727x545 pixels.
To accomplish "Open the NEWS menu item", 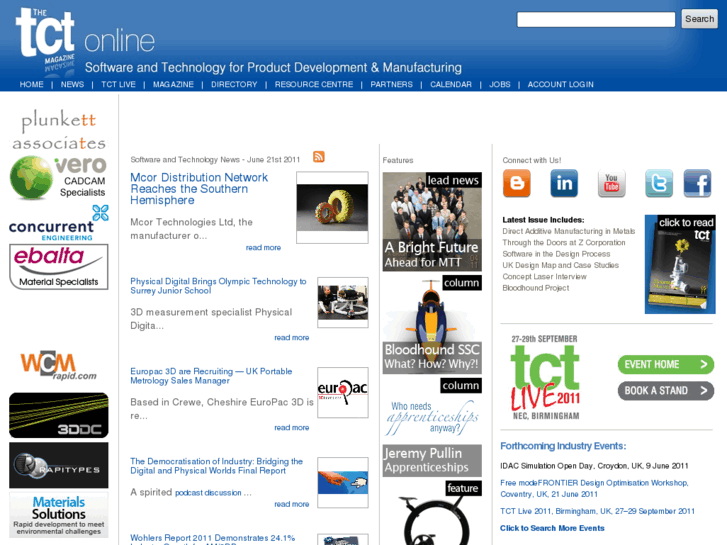I will (x=72, y=84).
